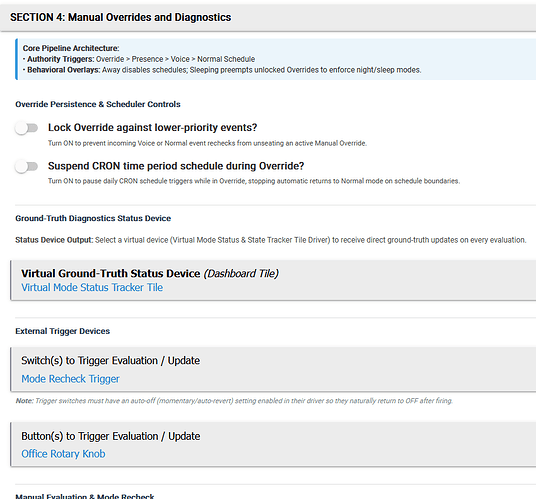Click the Authority Triggers priority line
Viewport: 536px width, 499px height.
[x=139, y=59]
